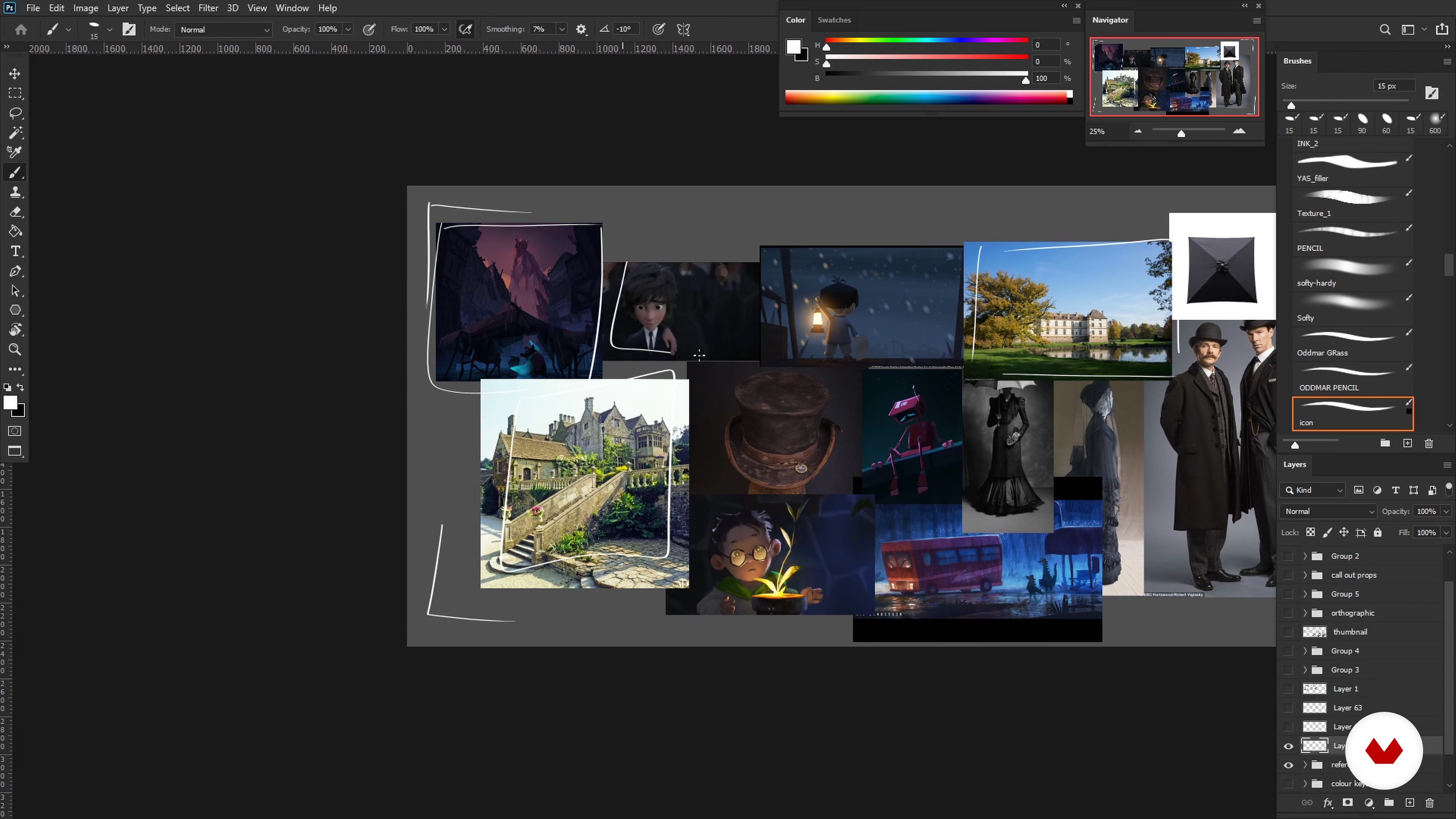Open symmetry paint butterfly options
The image size is (1456, 819).
pos(683,30)
